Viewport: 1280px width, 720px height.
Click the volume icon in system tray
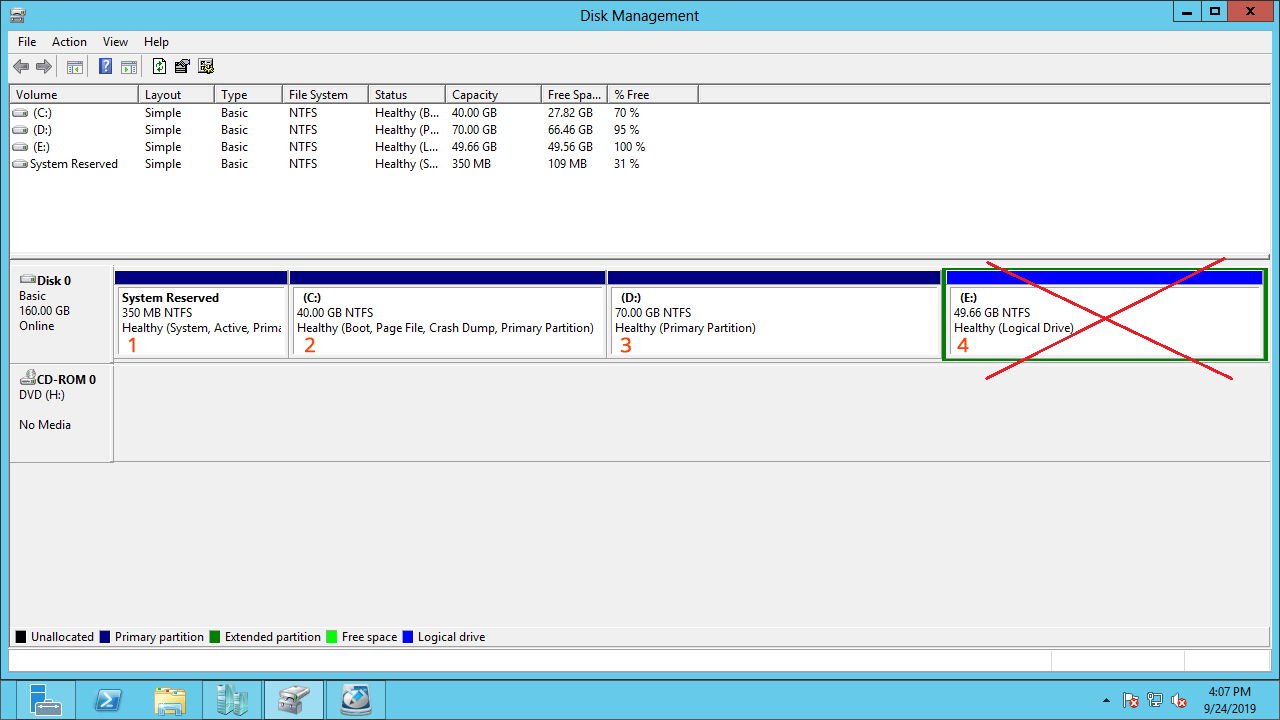(x=1179, y=700)
